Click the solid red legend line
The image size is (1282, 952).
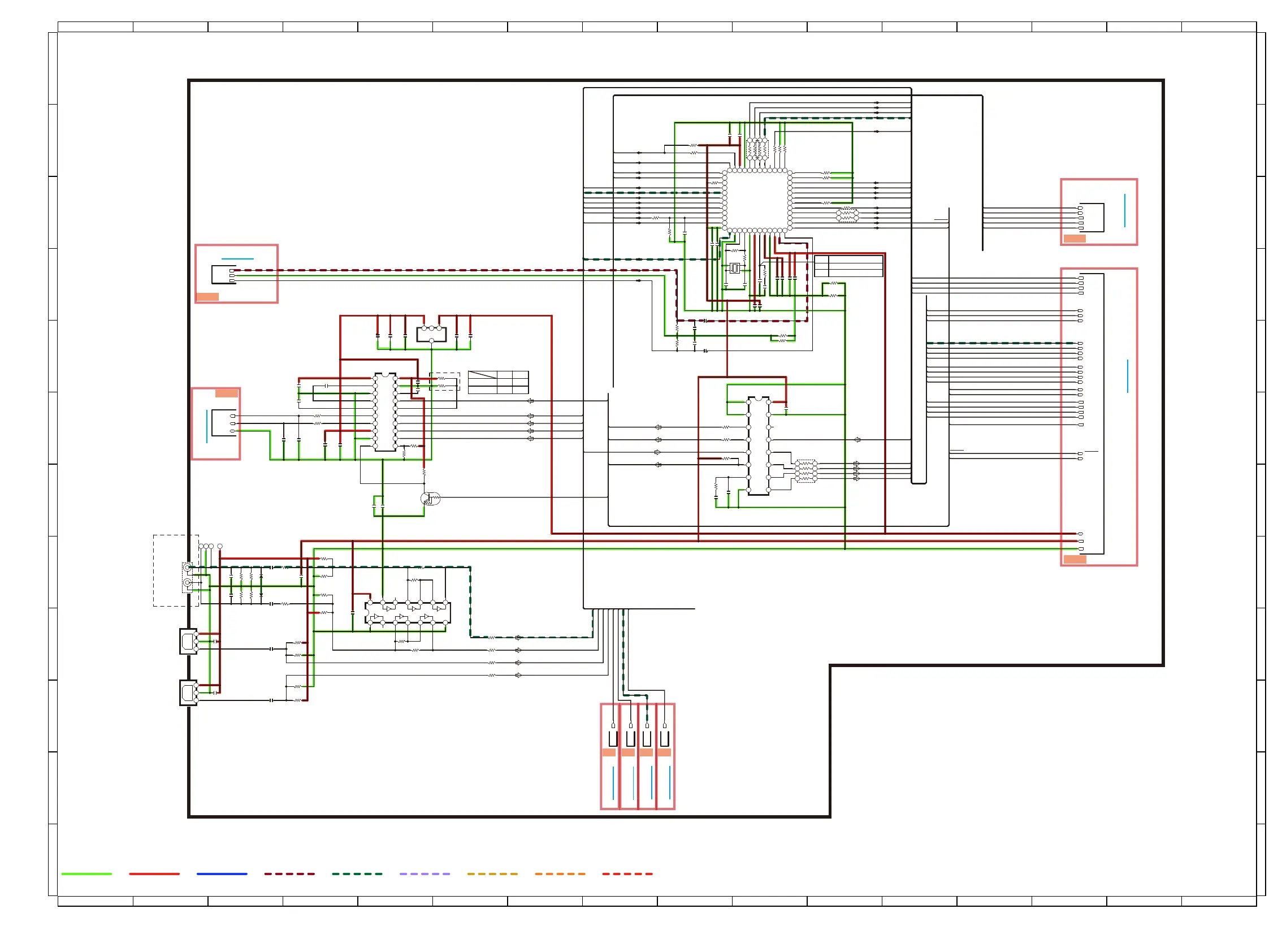[x=154, y=874]
